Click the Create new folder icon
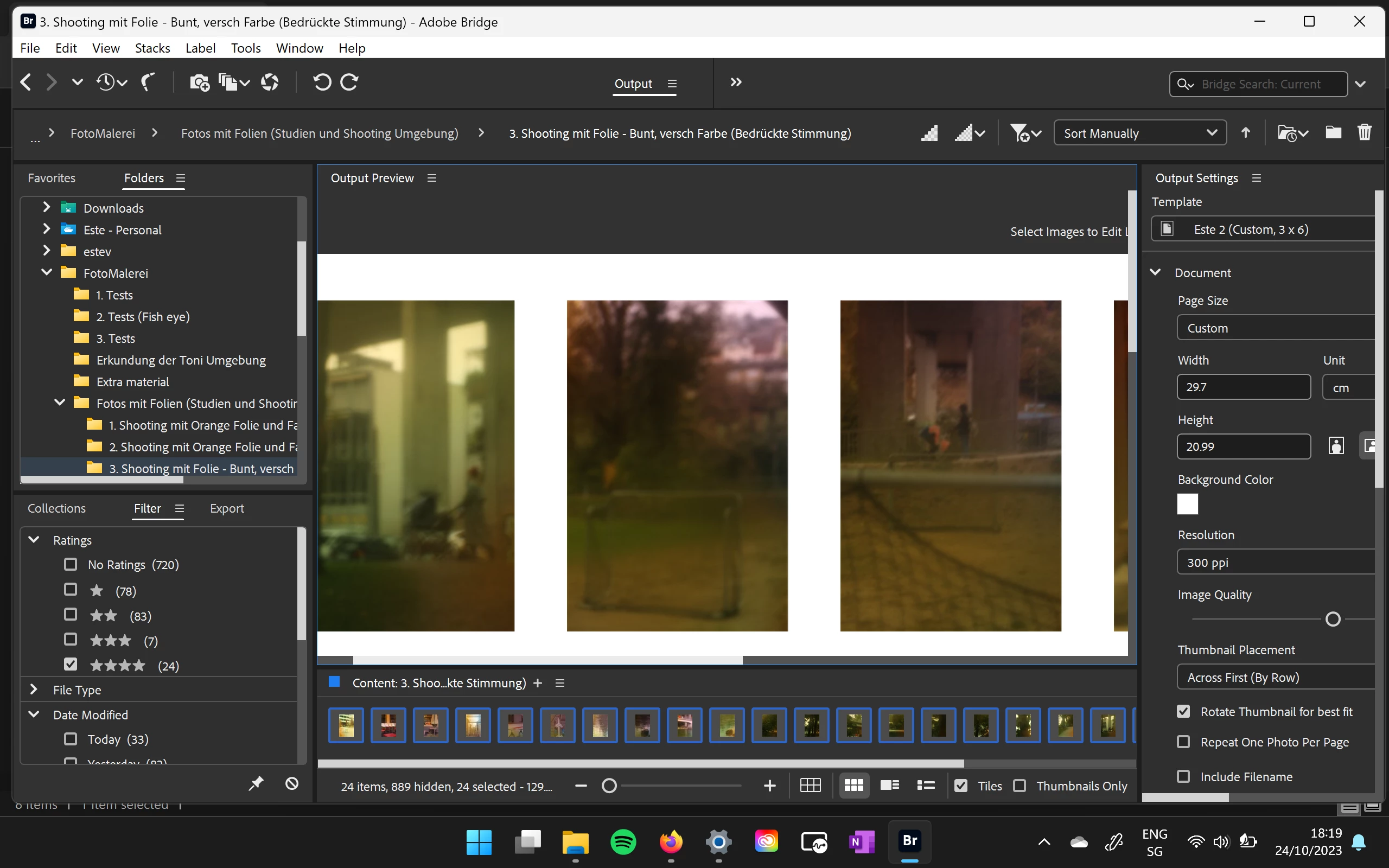Viewport: 1389px width, 868px height. click(1333, 133)
